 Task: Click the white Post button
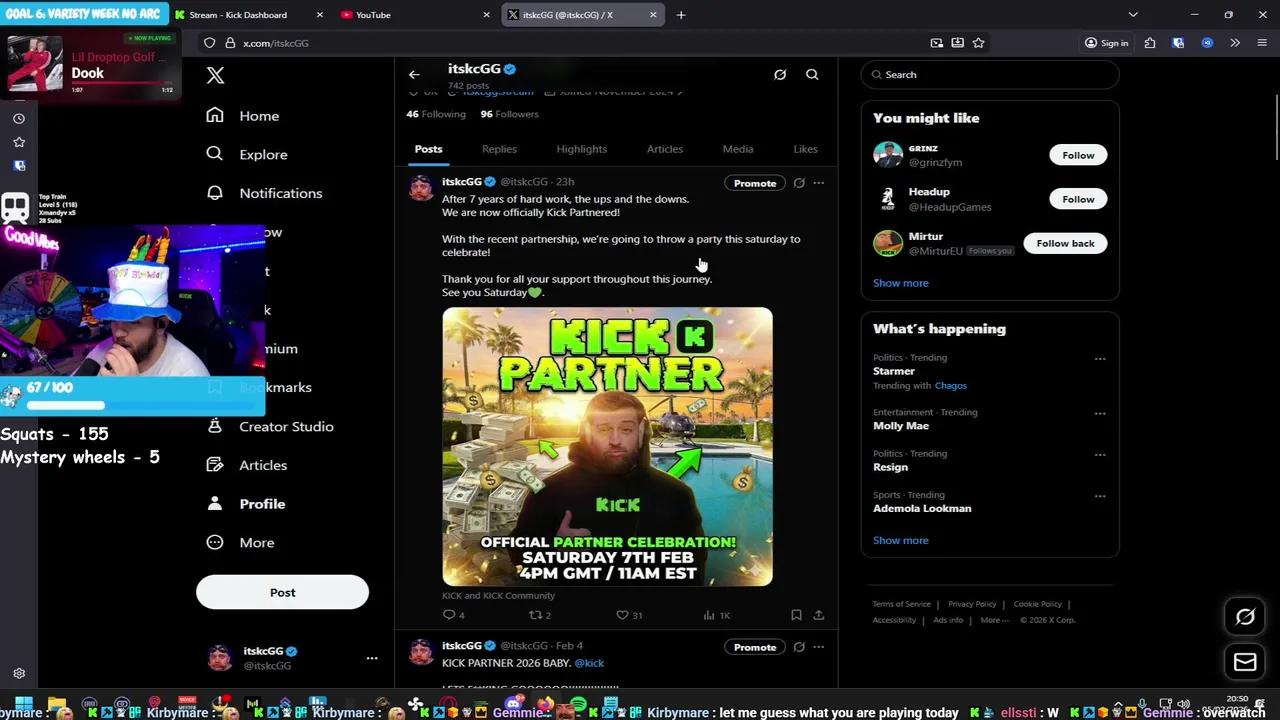(282, 592)
